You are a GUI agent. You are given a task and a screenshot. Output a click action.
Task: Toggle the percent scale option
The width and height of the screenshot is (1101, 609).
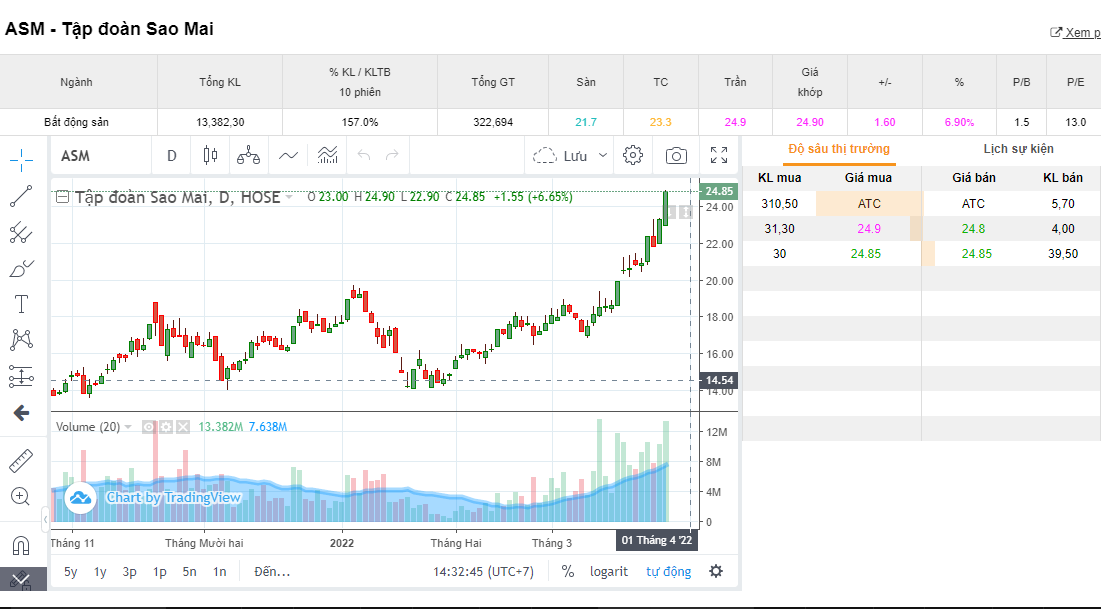[x=568, y=572]
